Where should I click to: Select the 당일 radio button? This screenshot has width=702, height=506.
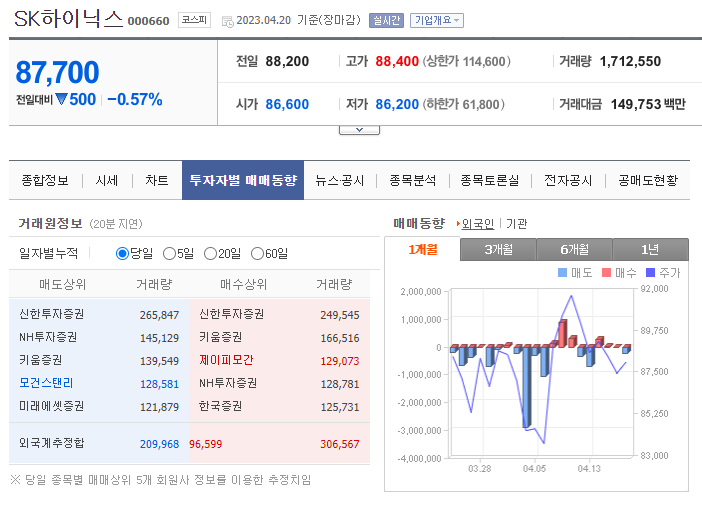[122, 254]
